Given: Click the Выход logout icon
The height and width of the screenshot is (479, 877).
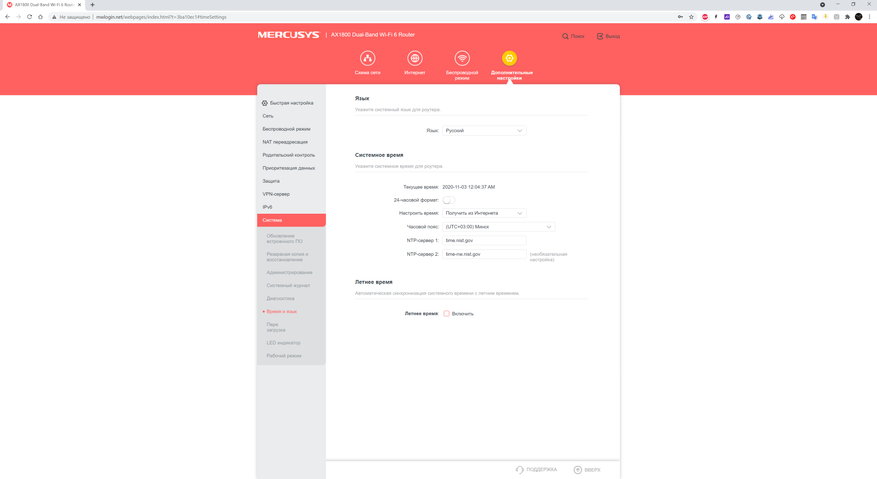Looking at the screenshot, I should [600, 36].
